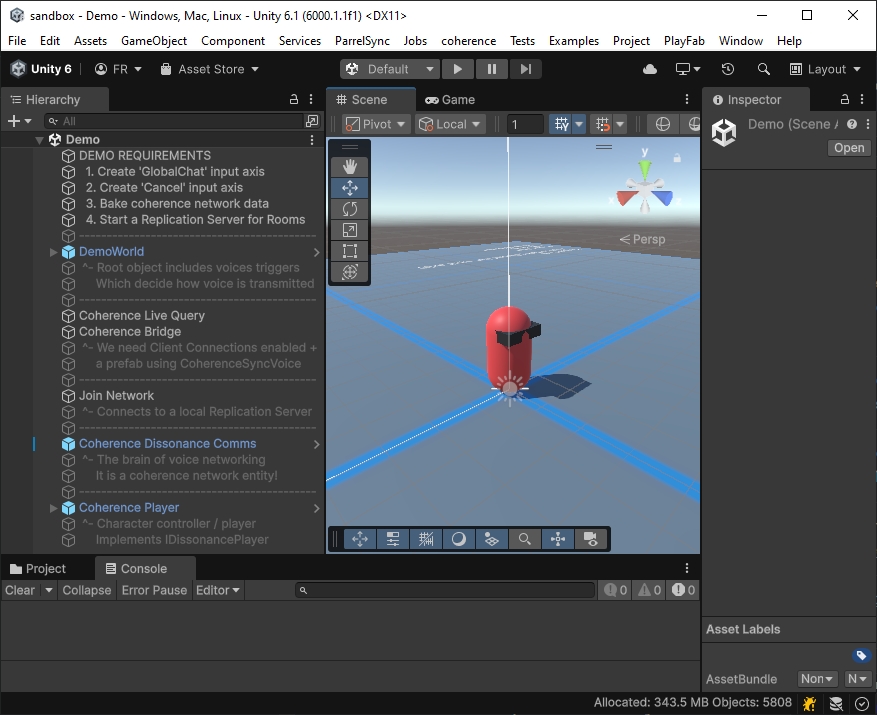Click the green Y axis gizmo cone
Image resolution: width=877 pixels, height=715 pixels.
point(645,166)
